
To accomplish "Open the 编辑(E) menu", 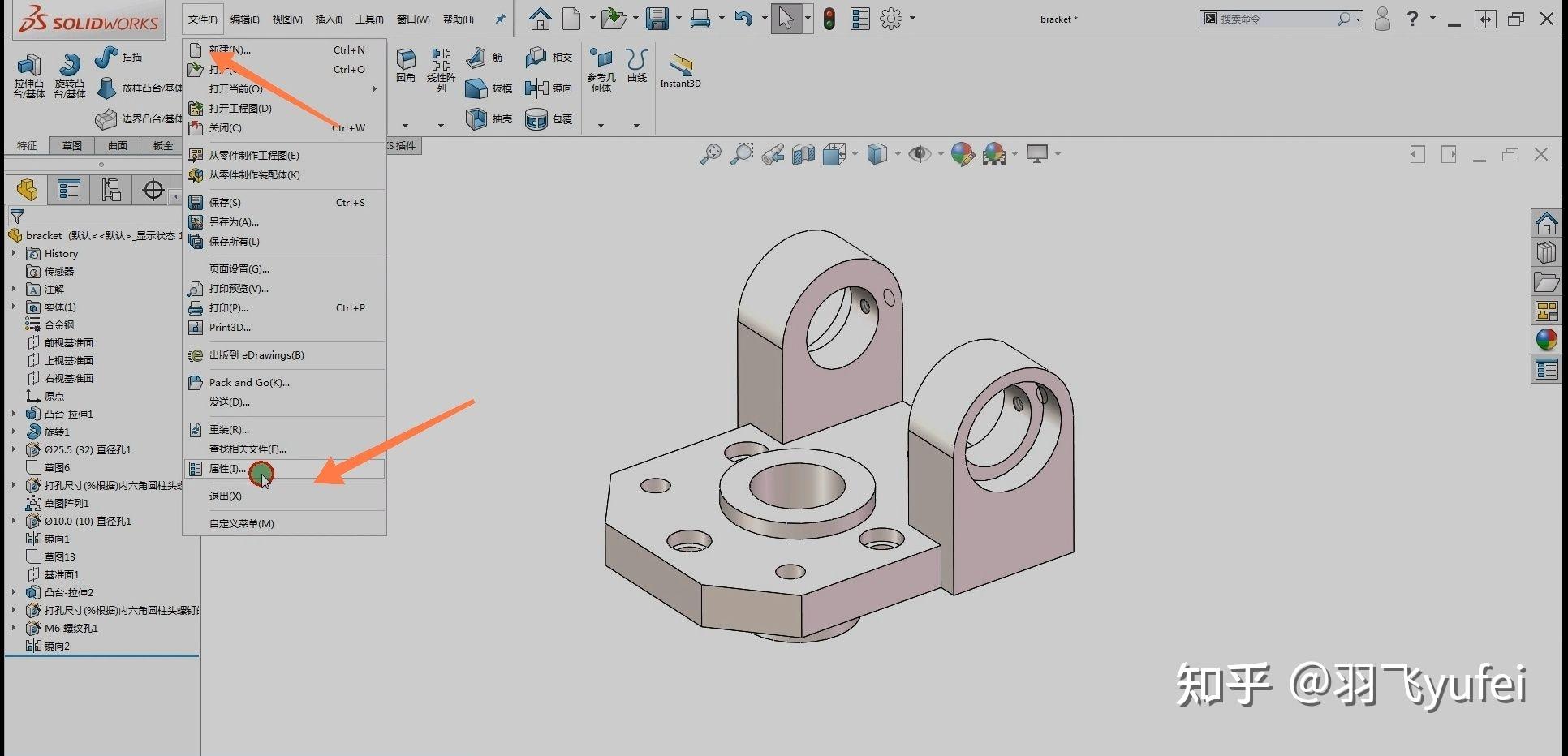I will 245,19.
